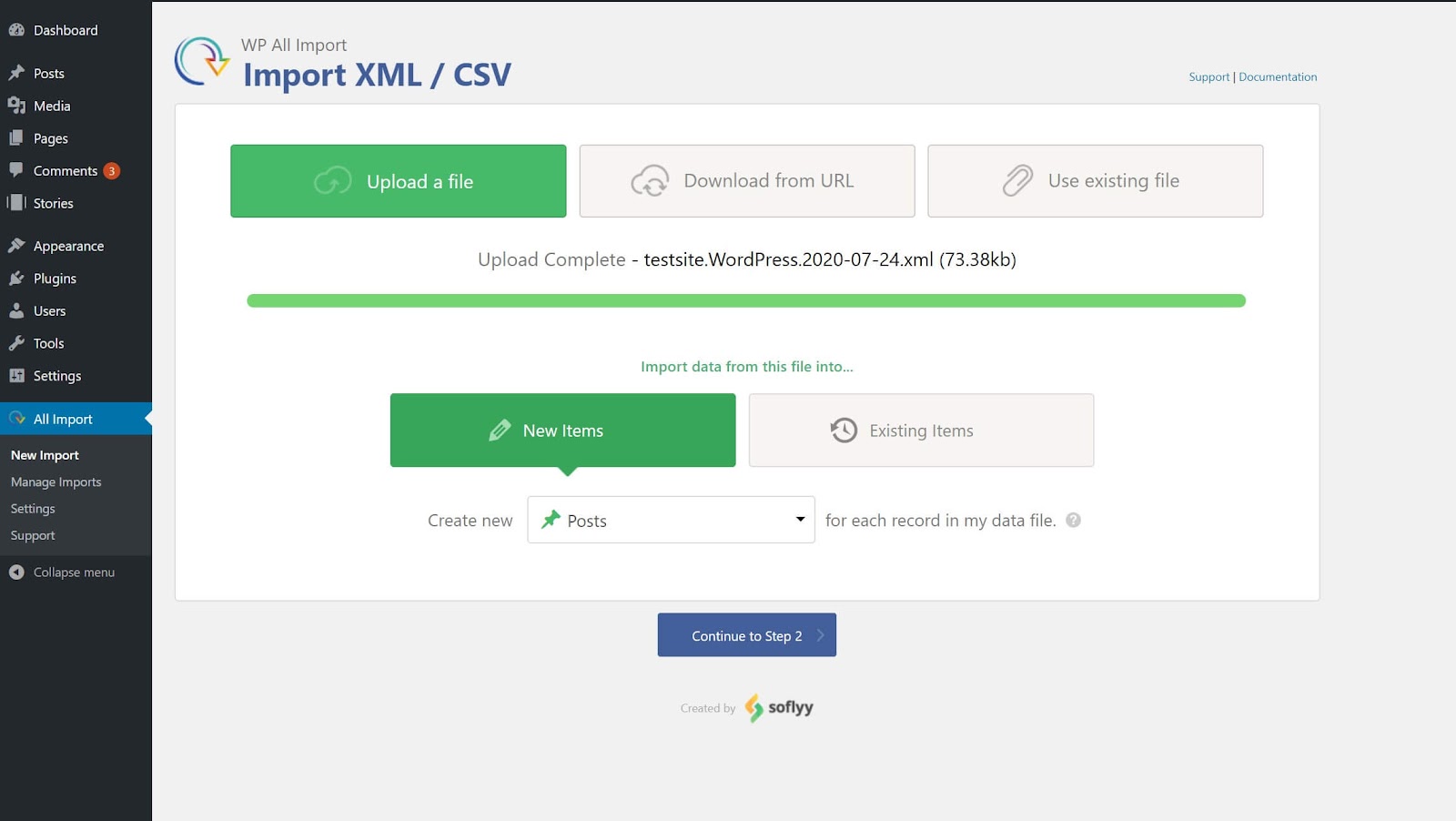Viewport: 1456px width, 821px height.
Task: Click the Media icon in sidebar
Action: pos(16,106)
